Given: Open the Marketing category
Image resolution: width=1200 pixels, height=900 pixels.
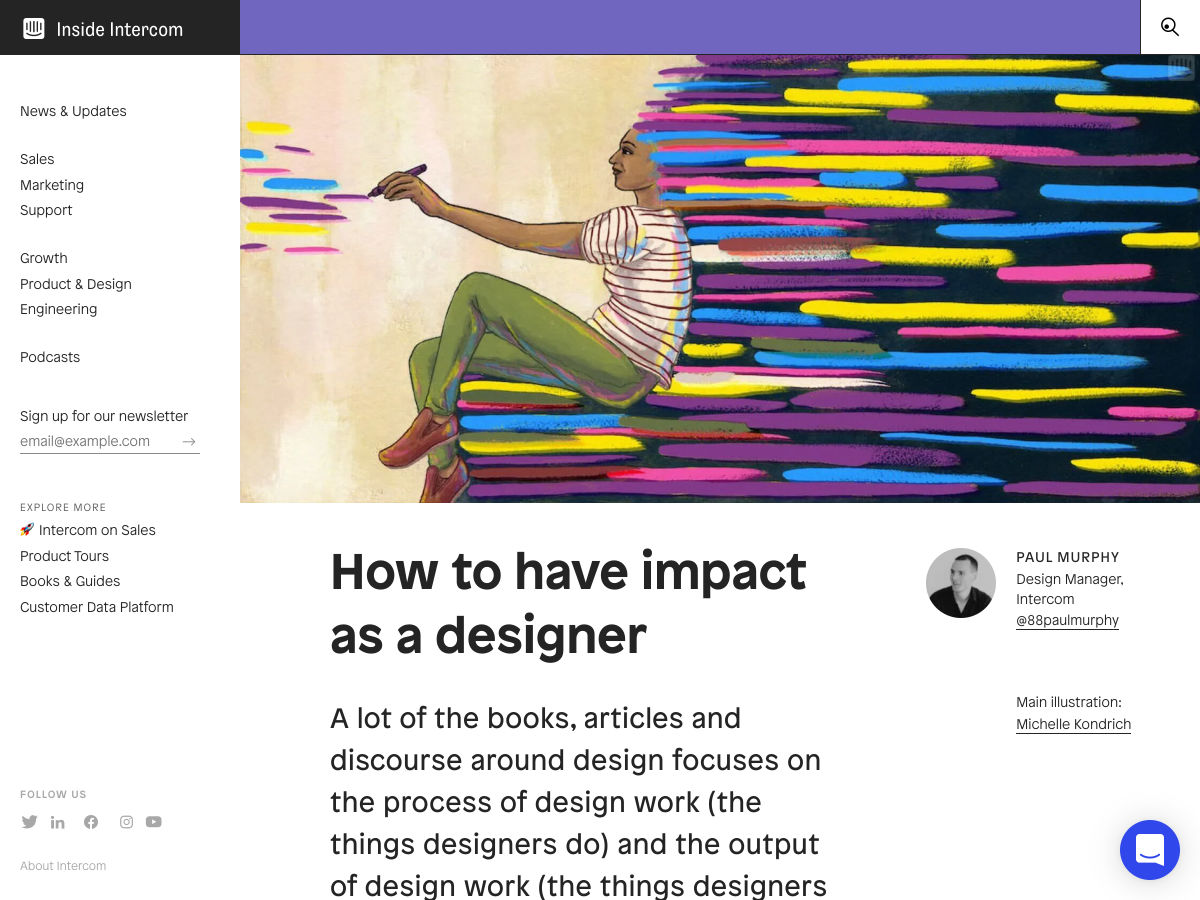Looking at the screenshot, I should click(x=52, y=185).
